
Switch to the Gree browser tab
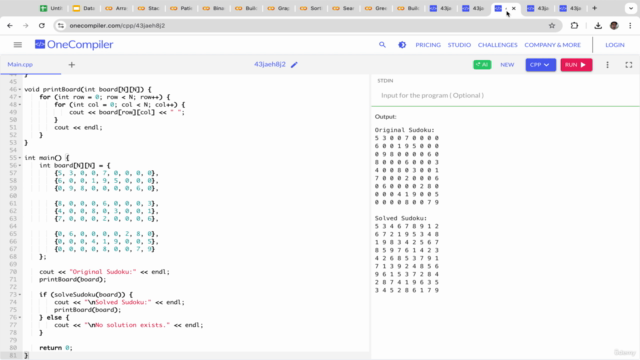(x=376, y=8)
